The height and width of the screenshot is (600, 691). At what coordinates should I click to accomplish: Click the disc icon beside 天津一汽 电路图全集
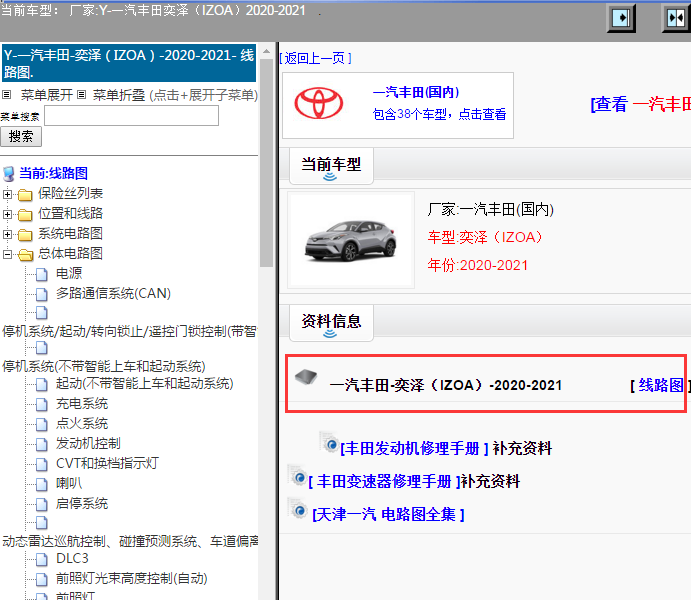click(x=297, y=509)
